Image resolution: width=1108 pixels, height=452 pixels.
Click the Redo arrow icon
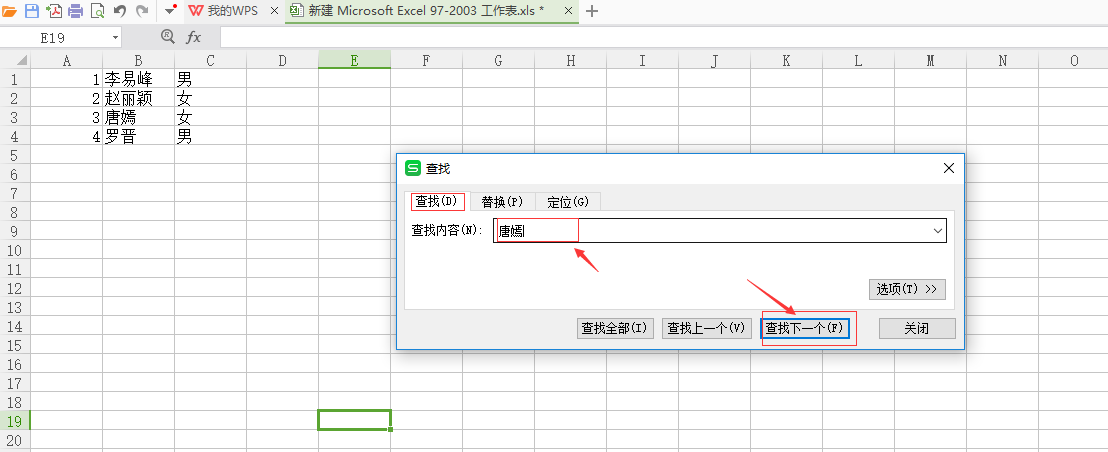click(x=142, y=11)
